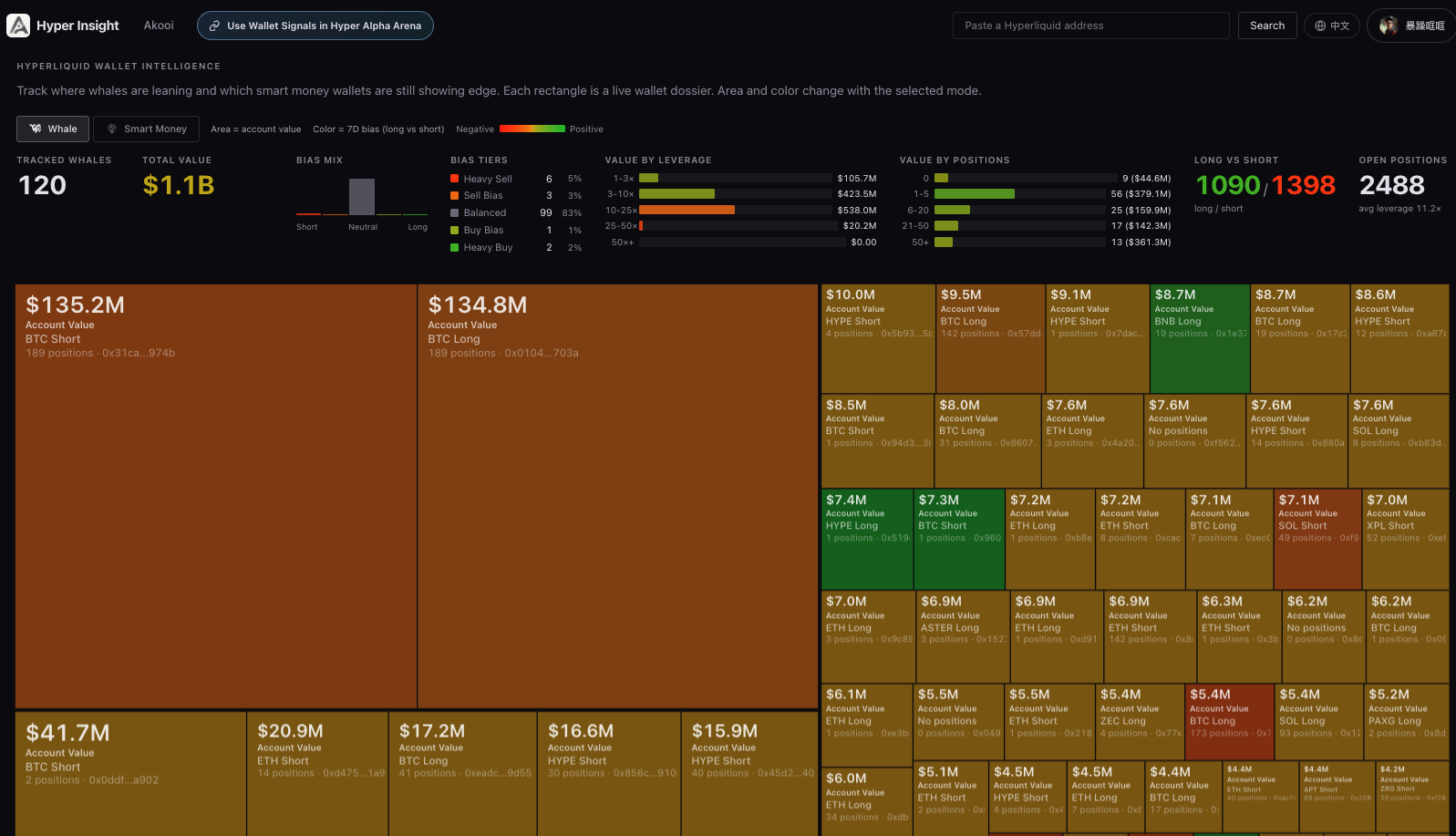Screen dimensions: 1456x836
Task: Focus the Paste a Hyperliquid address field
Action: pyautogui.click(x=1090, y=26)
